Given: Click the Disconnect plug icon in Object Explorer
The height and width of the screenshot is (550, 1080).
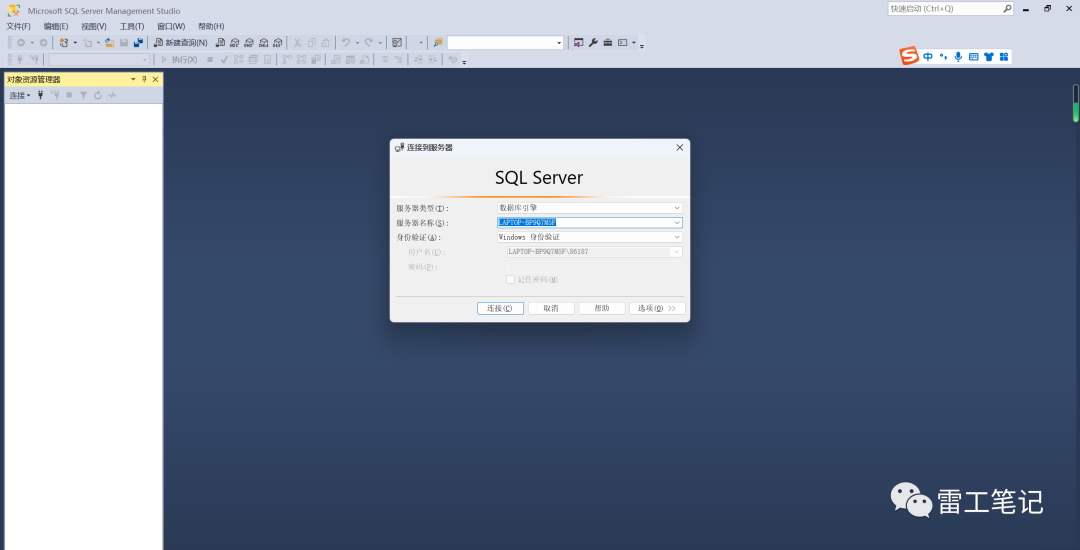Looking at the screenshot, I should click(x=55, y=95).
